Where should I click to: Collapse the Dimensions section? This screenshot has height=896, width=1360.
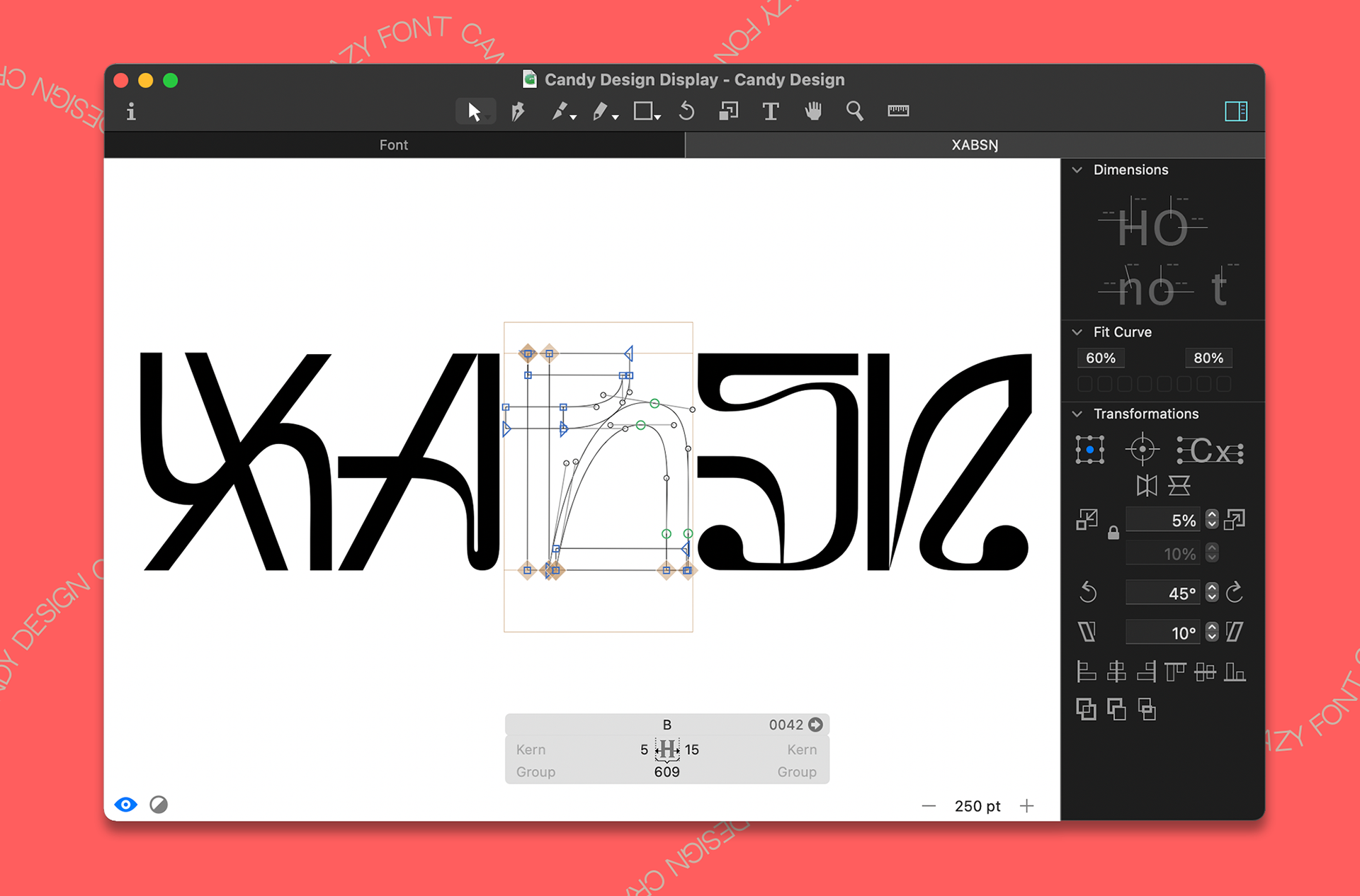click(x=1077, y=170)
